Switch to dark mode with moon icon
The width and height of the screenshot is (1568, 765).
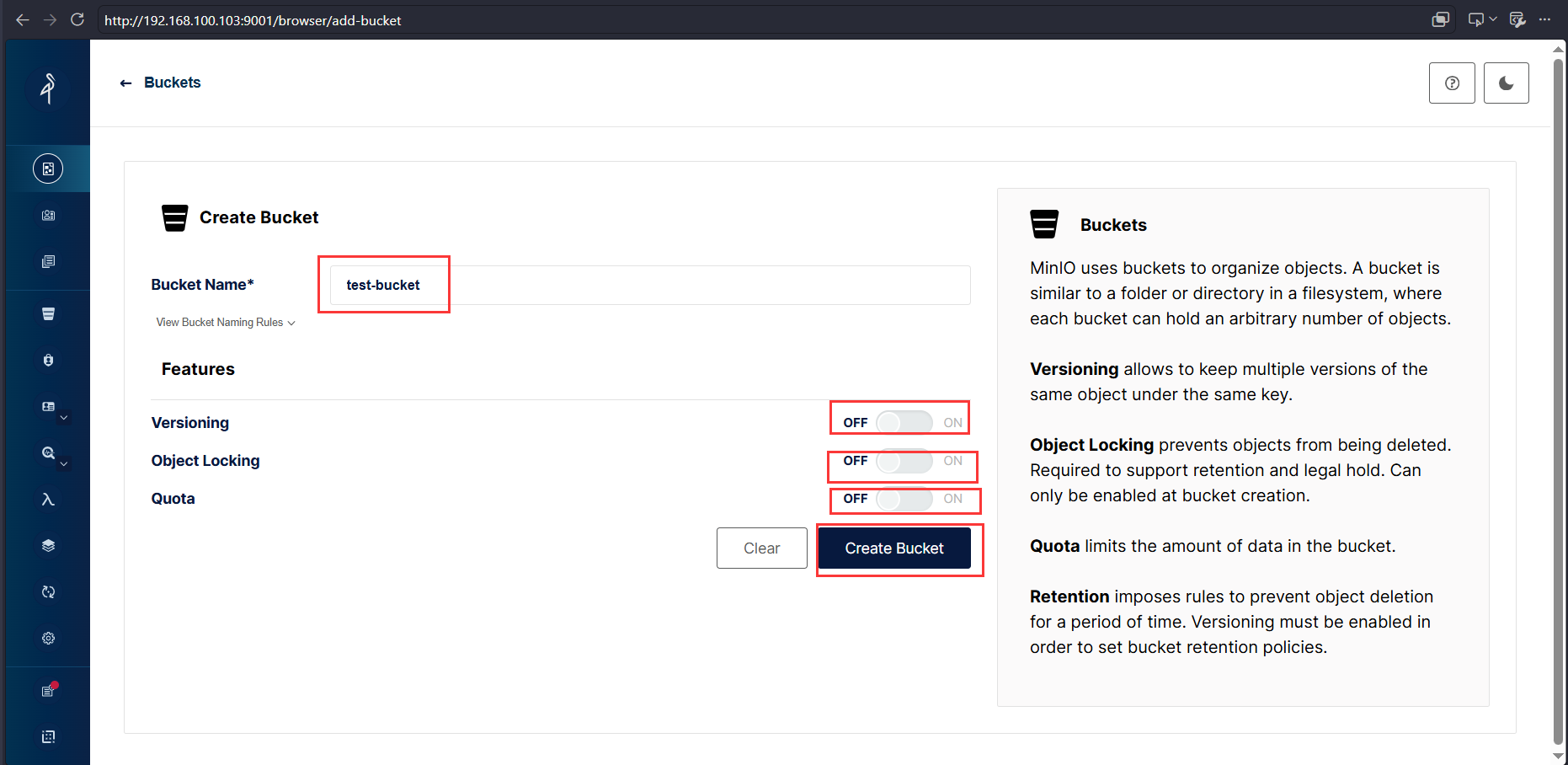click(1507, 83)
